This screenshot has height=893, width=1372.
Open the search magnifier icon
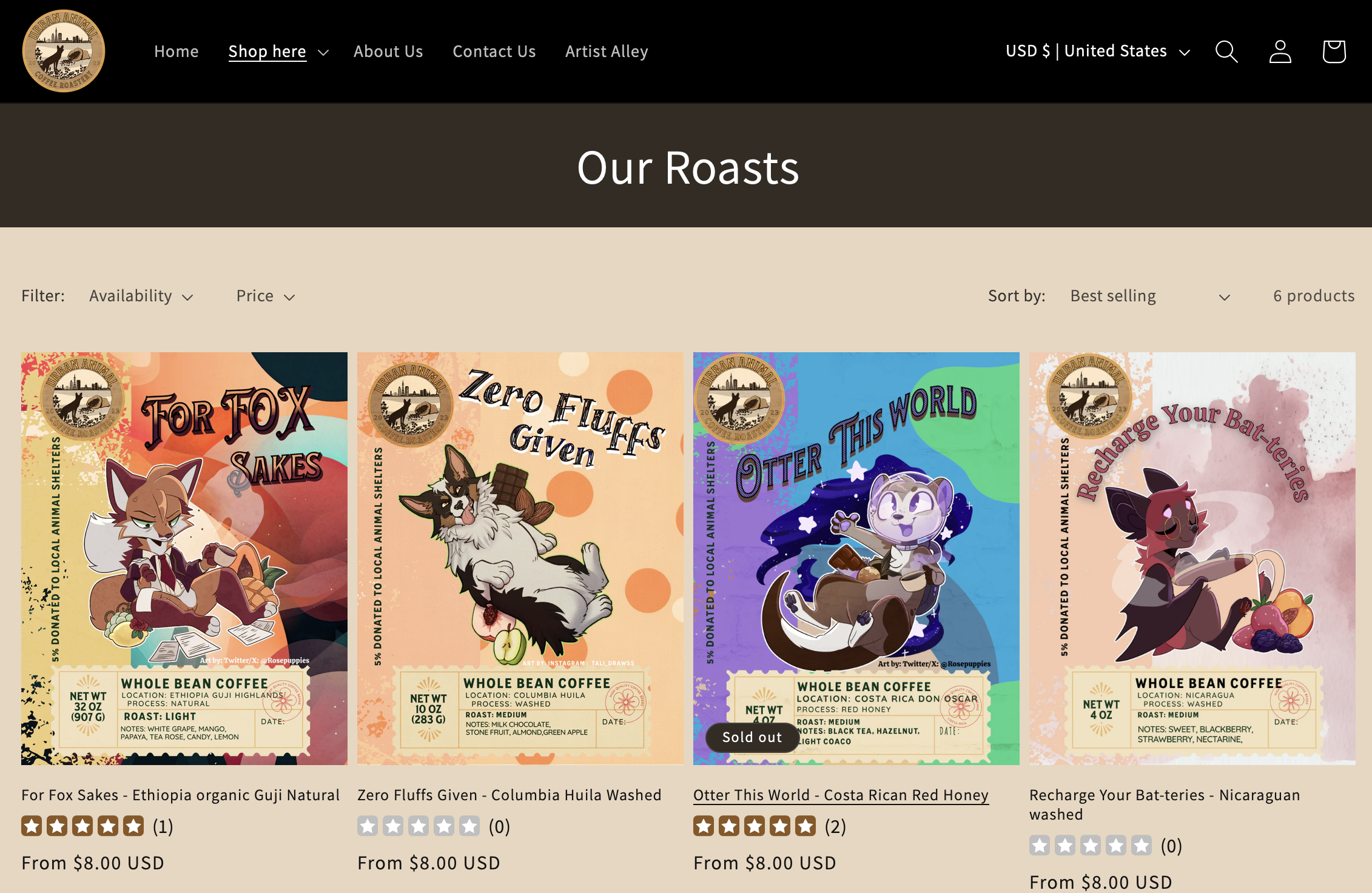(1226, 52)
